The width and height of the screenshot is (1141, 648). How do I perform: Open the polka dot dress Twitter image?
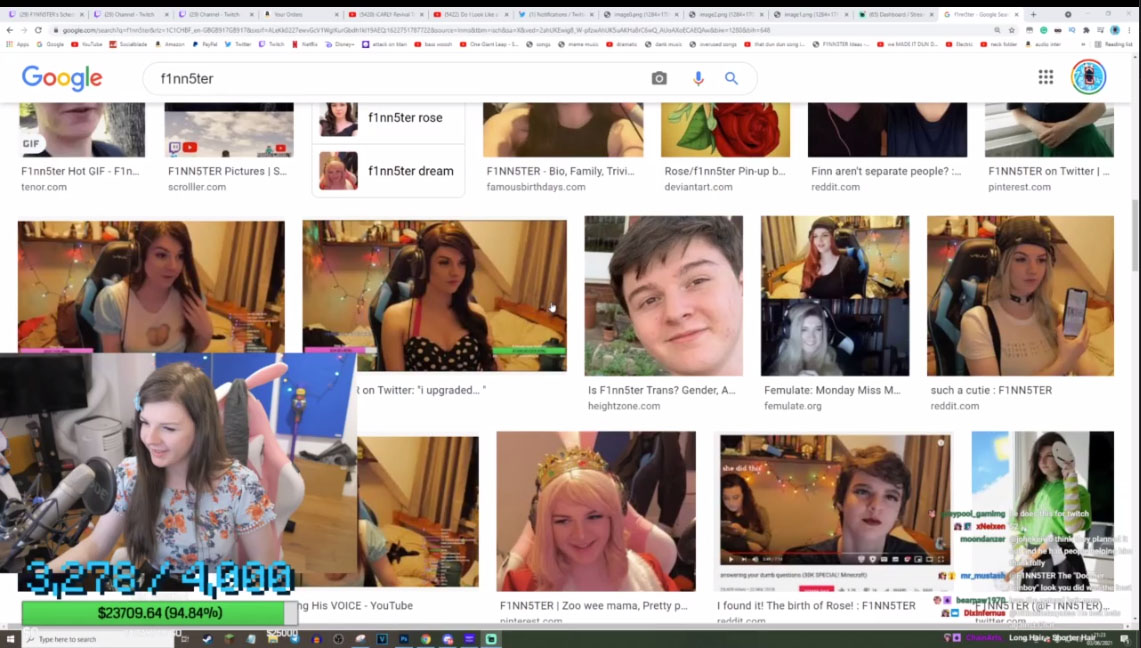click(x=434, y=295)
